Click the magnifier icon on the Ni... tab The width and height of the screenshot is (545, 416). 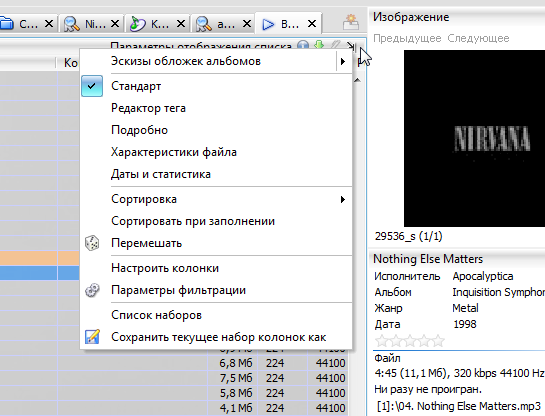72,24
